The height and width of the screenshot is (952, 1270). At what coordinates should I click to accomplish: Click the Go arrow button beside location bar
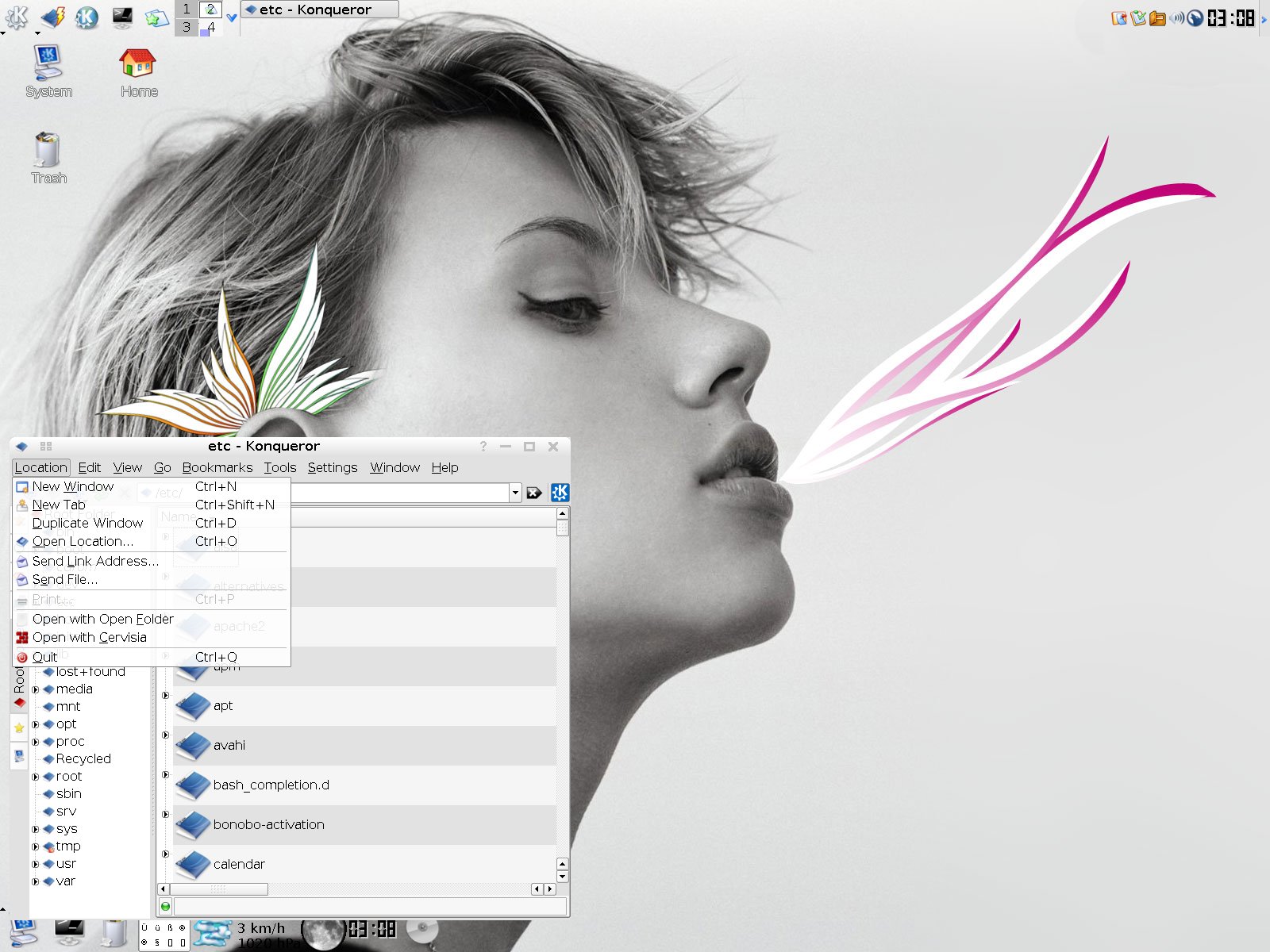534,493
